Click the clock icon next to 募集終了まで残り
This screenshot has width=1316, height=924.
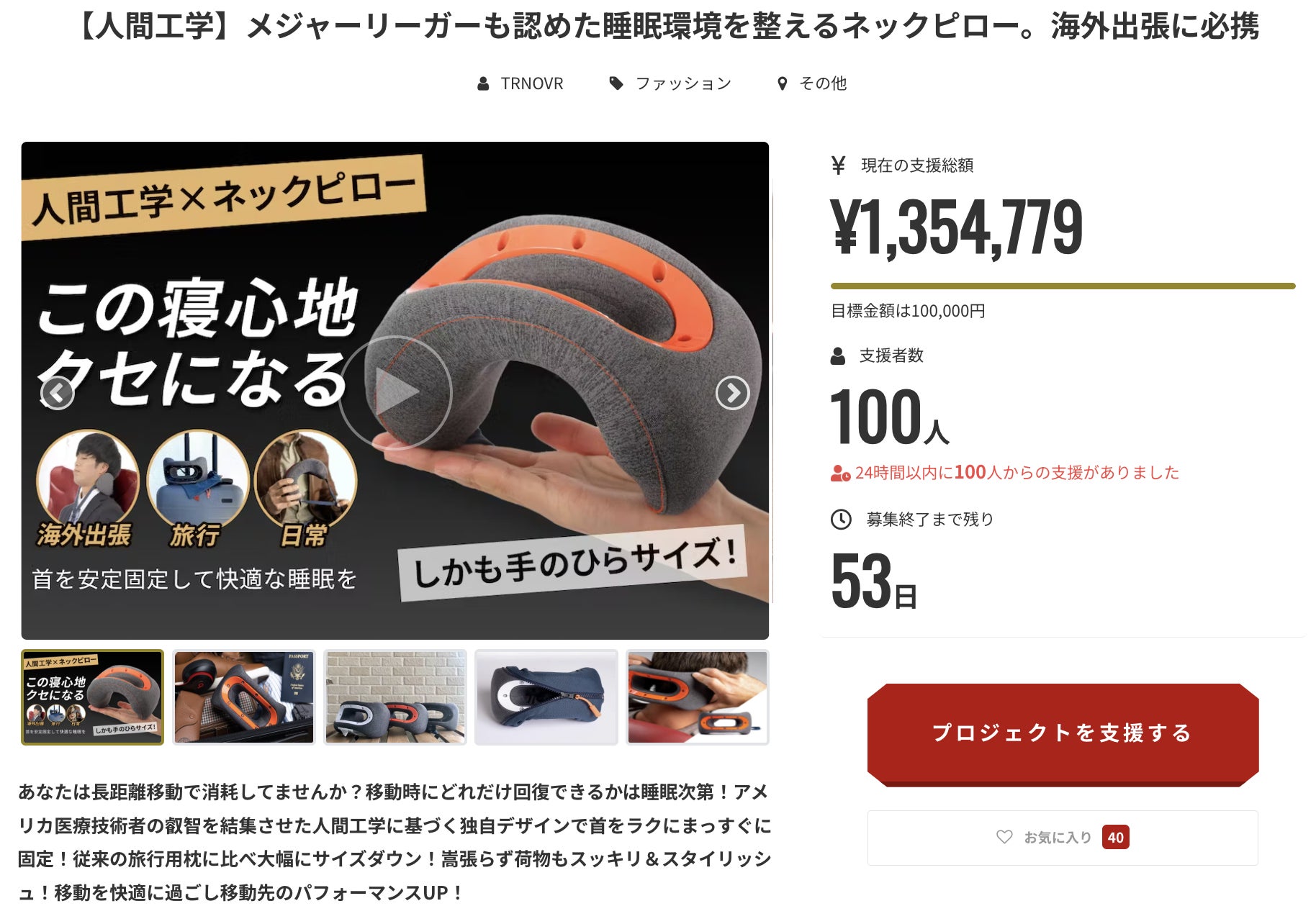pyautogui.click(x=841, y=520)
